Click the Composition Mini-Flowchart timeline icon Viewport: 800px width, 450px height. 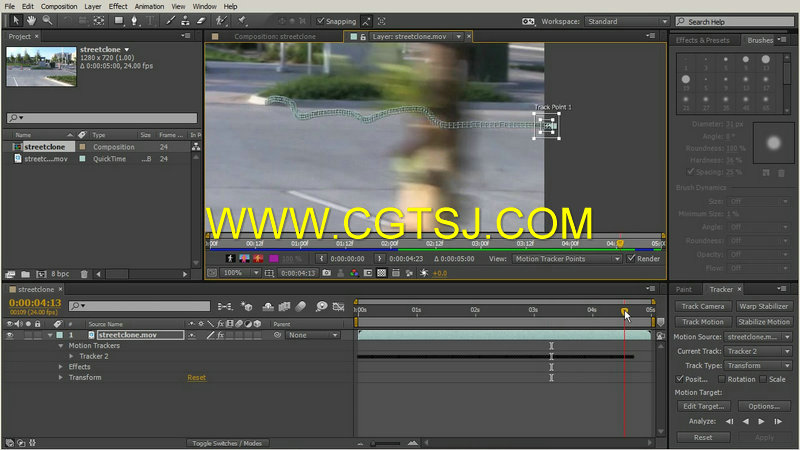tap(224, 306)
